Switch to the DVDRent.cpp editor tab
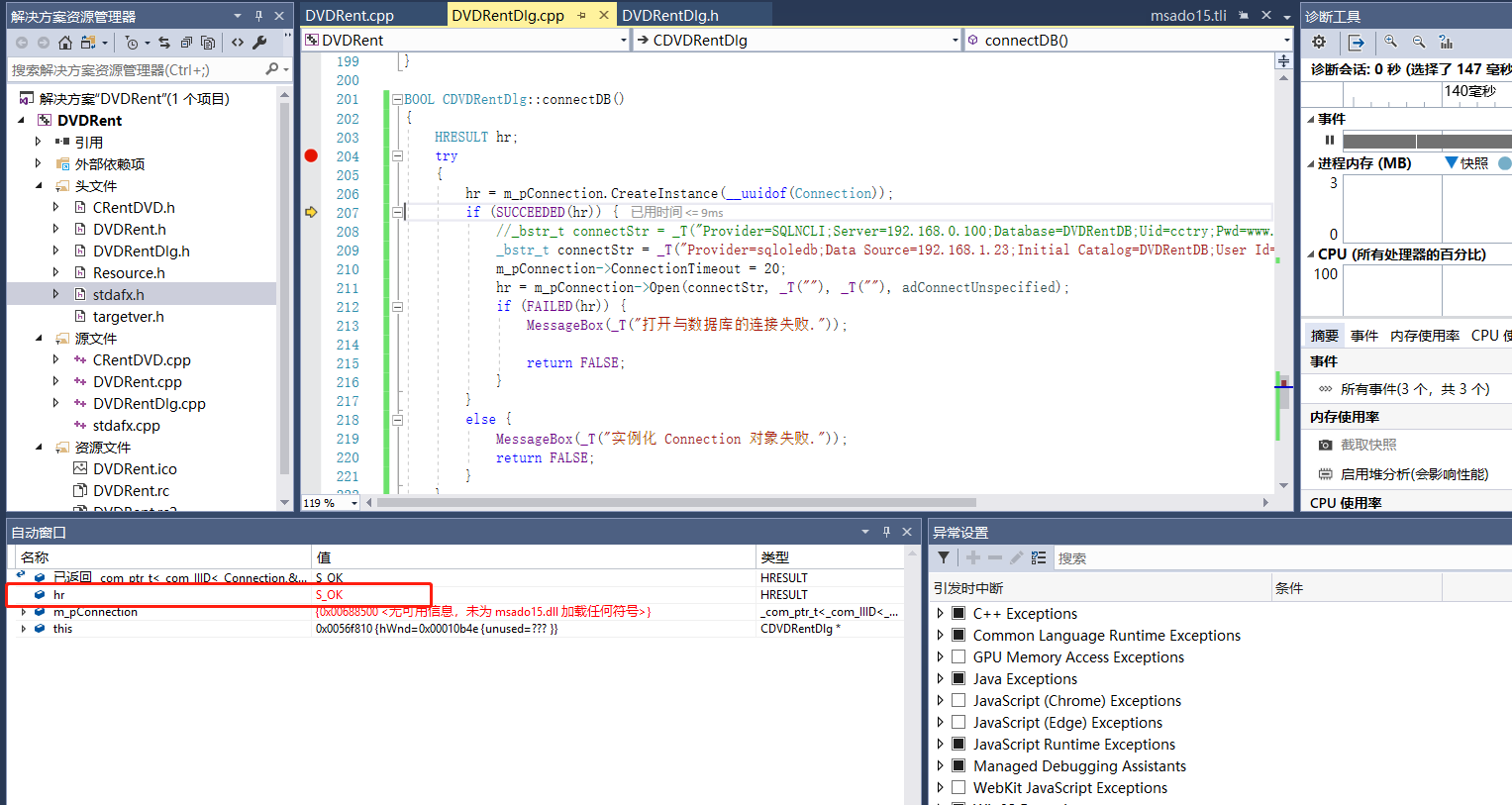The height and width of the screenshot is (805, 1512). click(x=350, y=15)
